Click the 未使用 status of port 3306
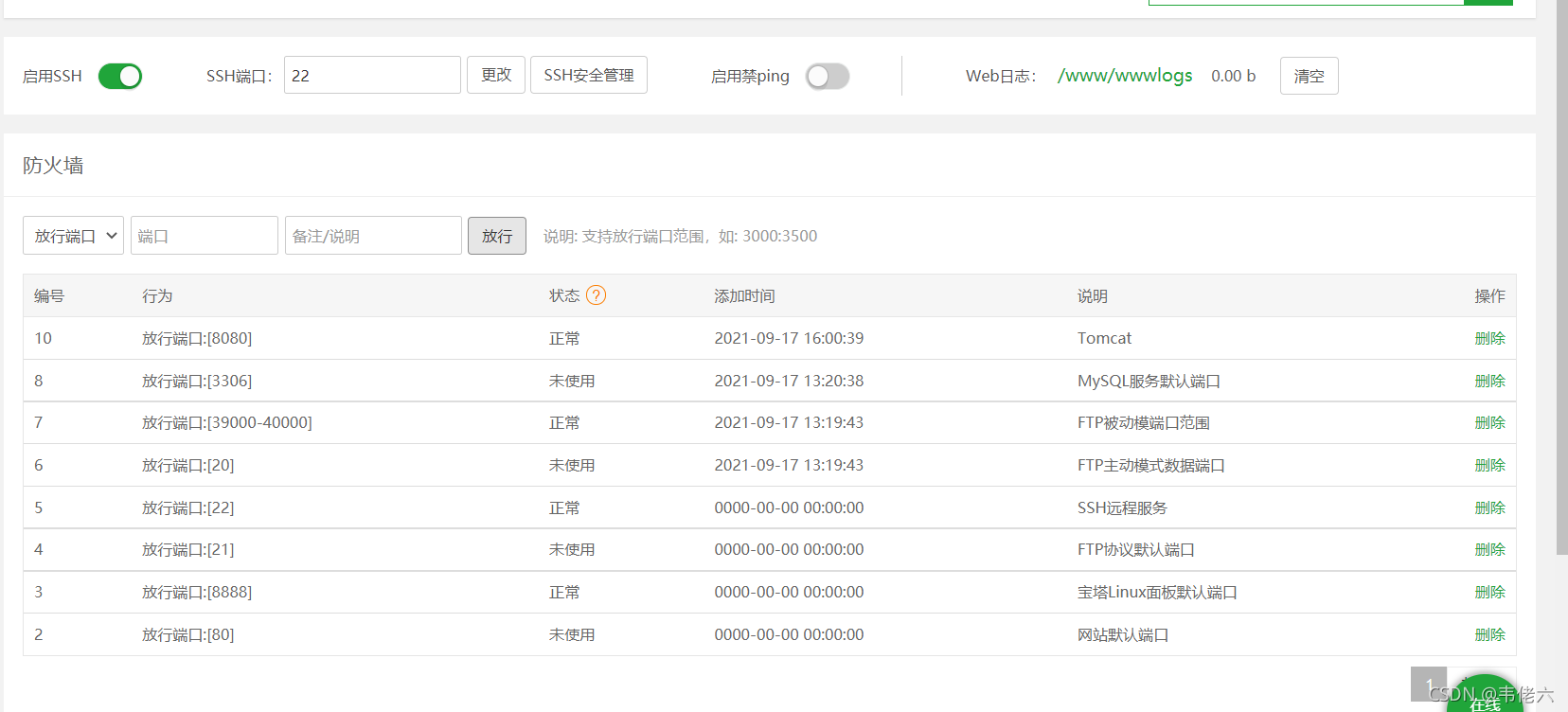The image size is (1568, 712). click(x=572, y=381)
